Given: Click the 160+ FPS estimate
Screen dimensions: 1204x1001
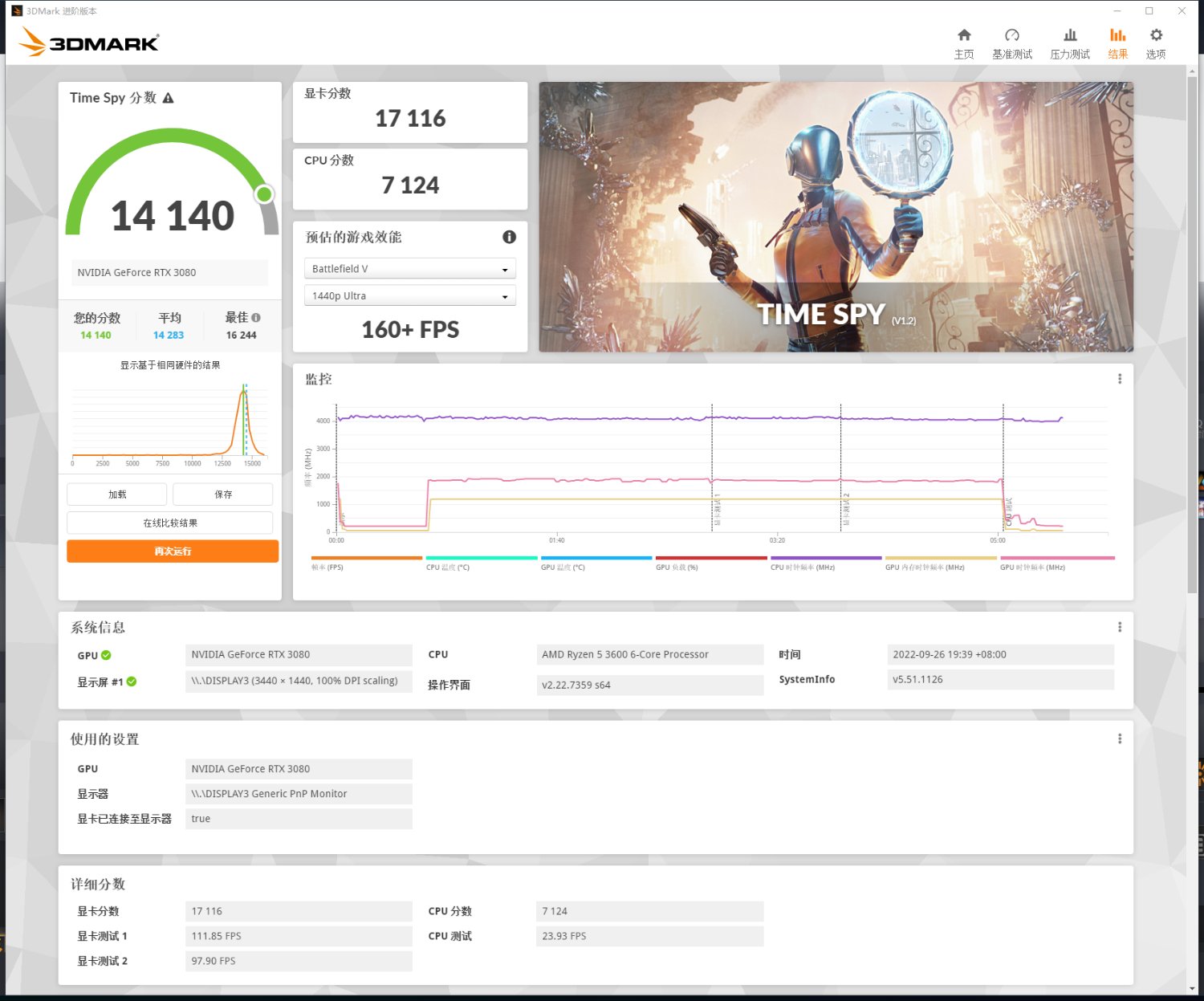Looking at the screenshot, I should [x=410, y=330].
